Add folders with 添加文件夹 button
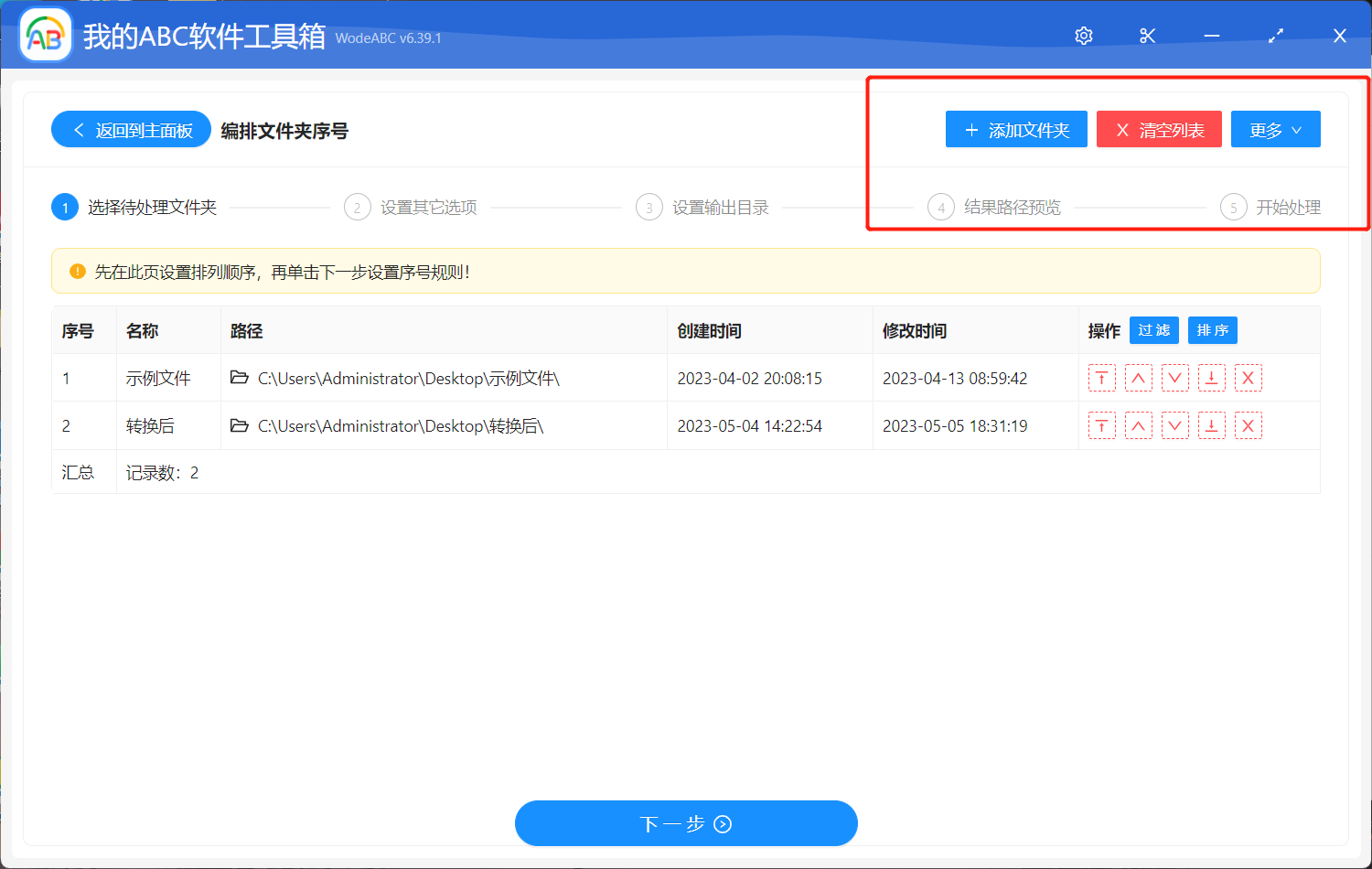The width and height of the screenshot is (1372, 869). point(1016,129)
